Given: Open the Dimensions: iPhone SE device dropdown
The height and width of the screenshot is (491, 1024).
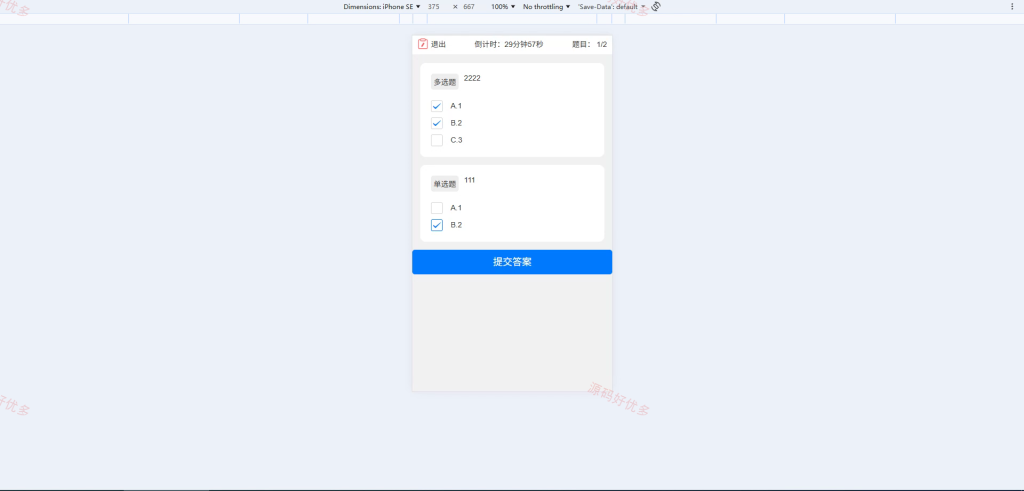Looking at the screenshot, I should coord(382,6).
